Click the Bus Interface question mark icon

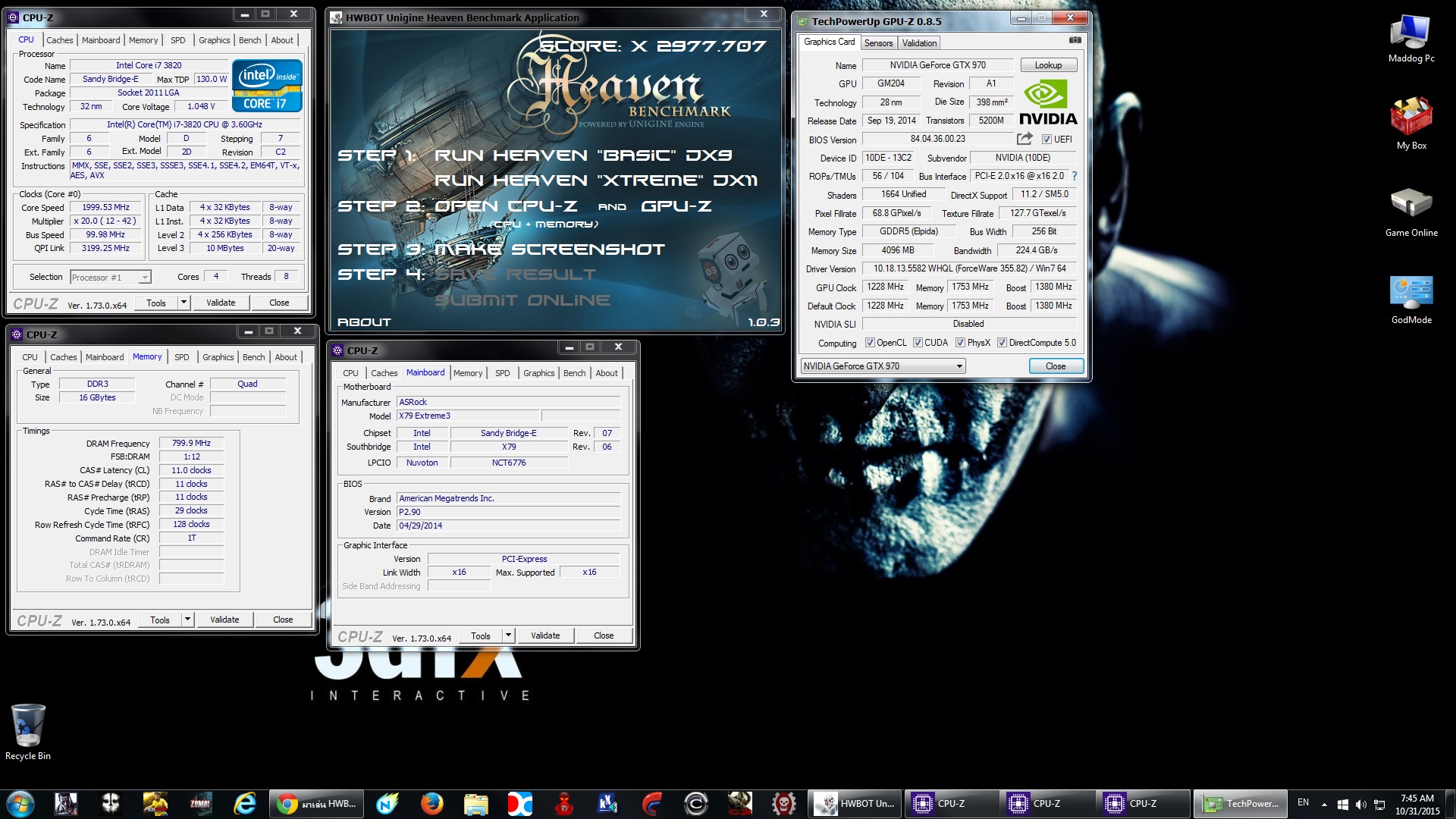(x=1074, y=176)
